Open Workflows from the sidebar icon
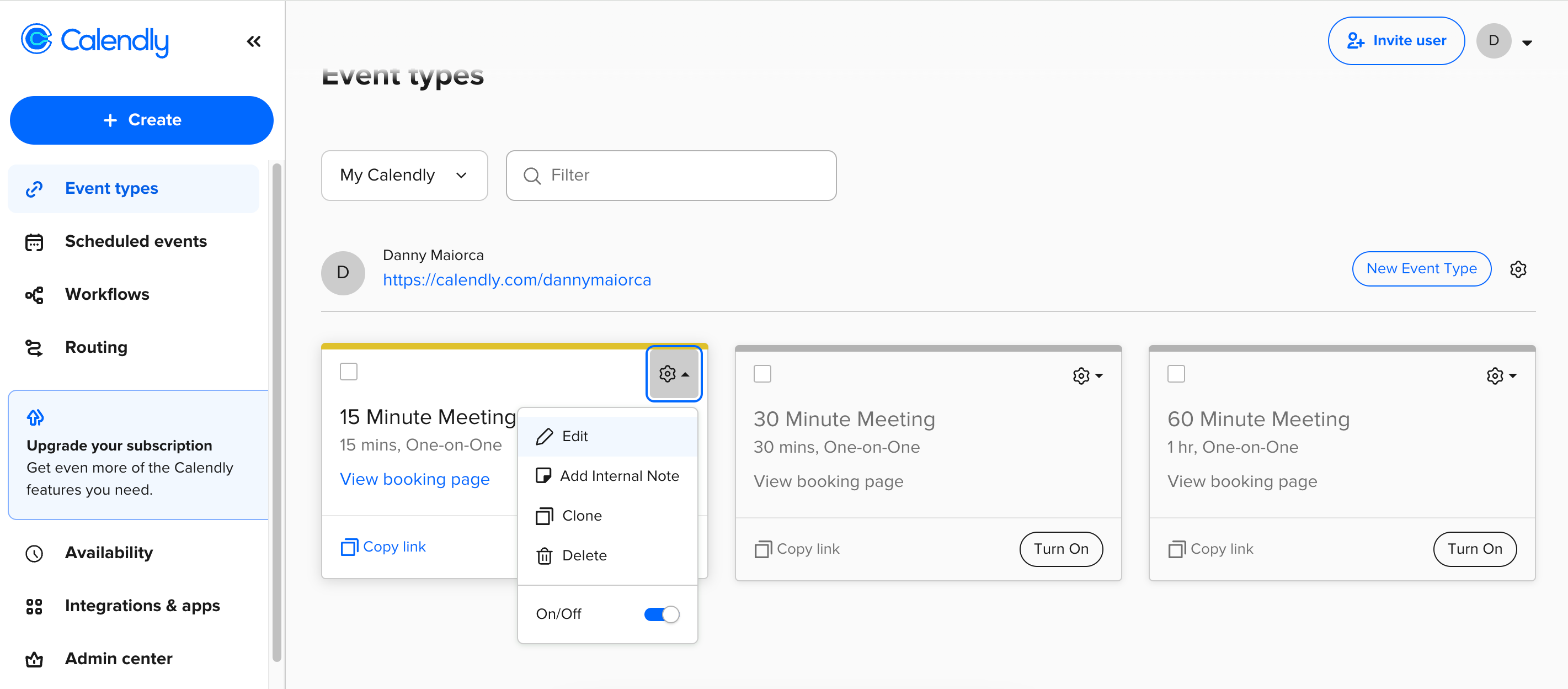1568x689 pixels. click(34, 295)
